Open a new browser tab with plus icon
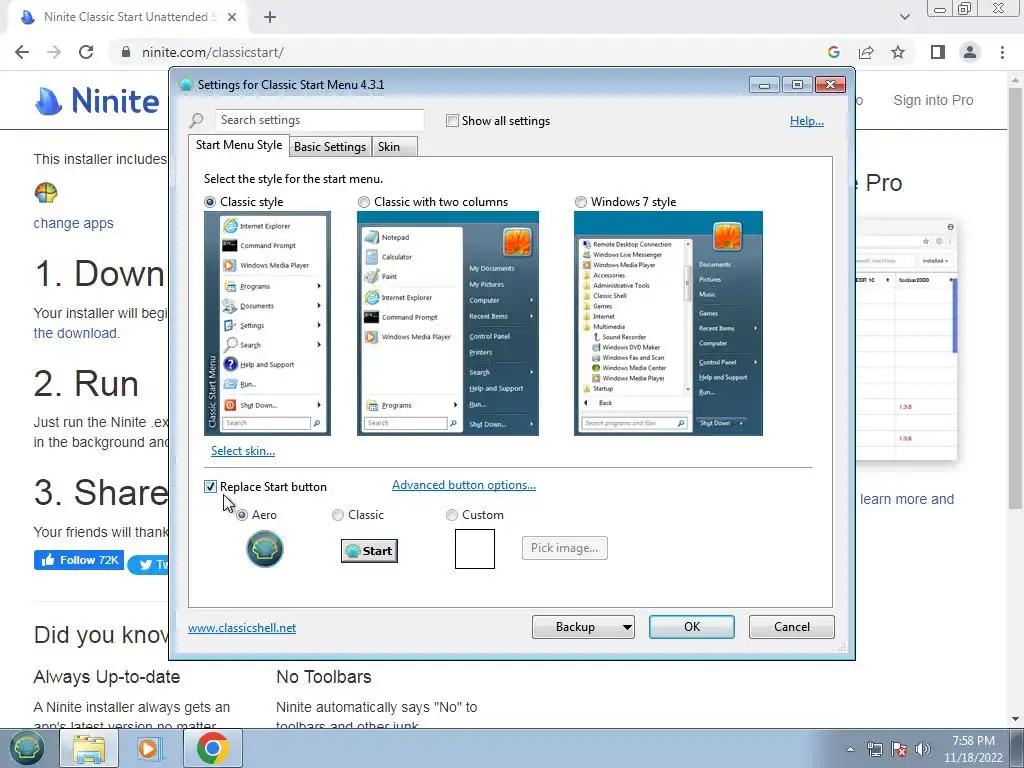Image resolution: width=1024 pixels, height=768 pixels. (x=270, y=17)
